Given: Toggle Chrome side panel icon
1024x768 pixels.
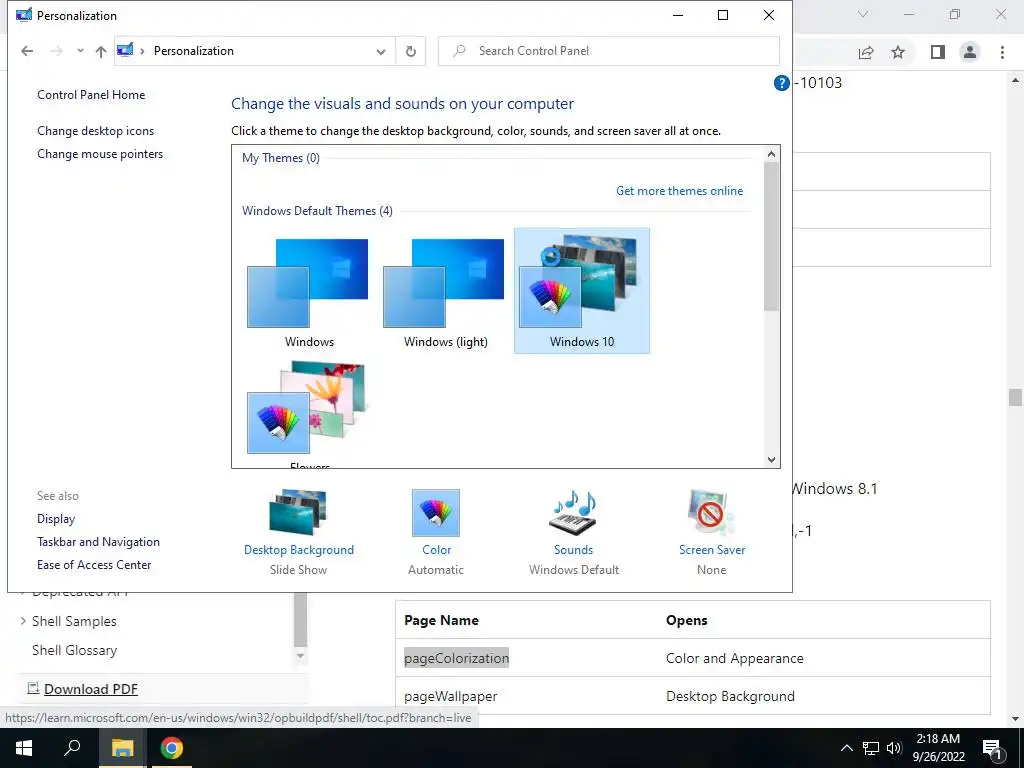Looking at the screenshot, I should click(938, 52).
